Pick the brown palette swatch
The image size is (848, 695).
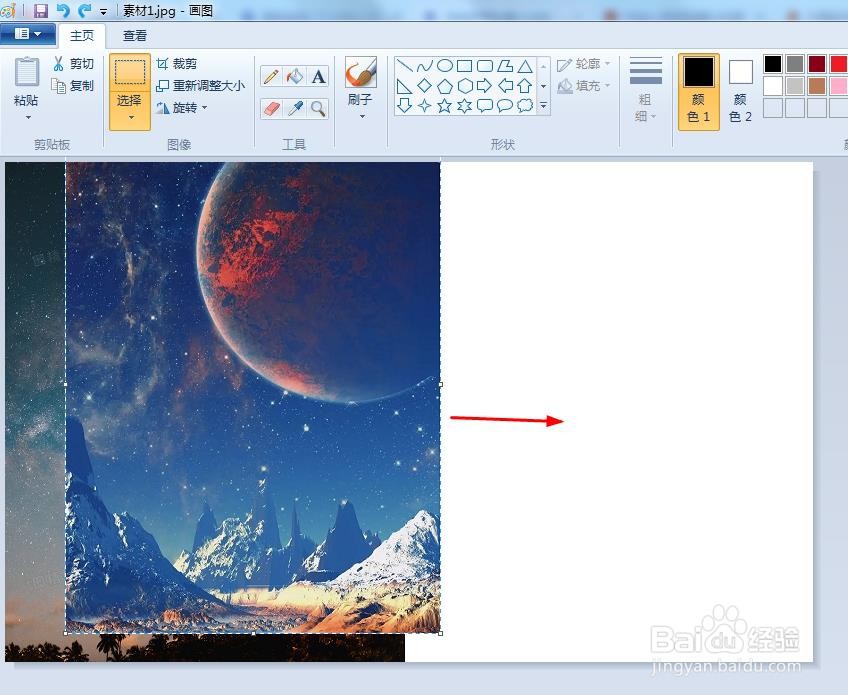[x=817, y=85]
